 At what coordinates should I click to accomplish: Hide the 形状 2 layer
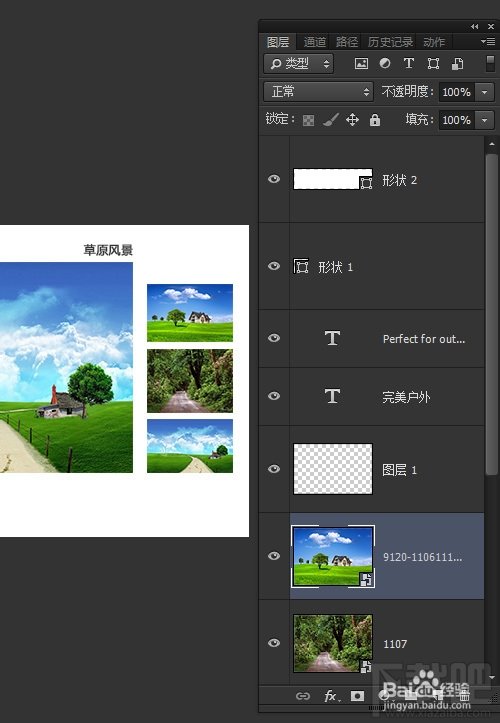tap(274, 179)
